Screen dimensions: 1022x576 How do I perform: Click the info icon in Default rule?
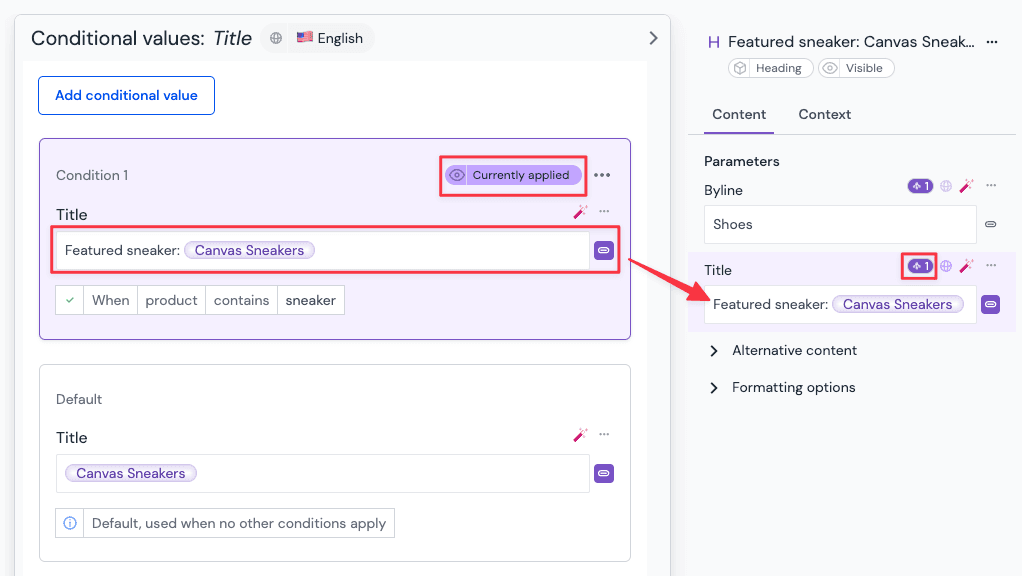(x=70, y=523)
